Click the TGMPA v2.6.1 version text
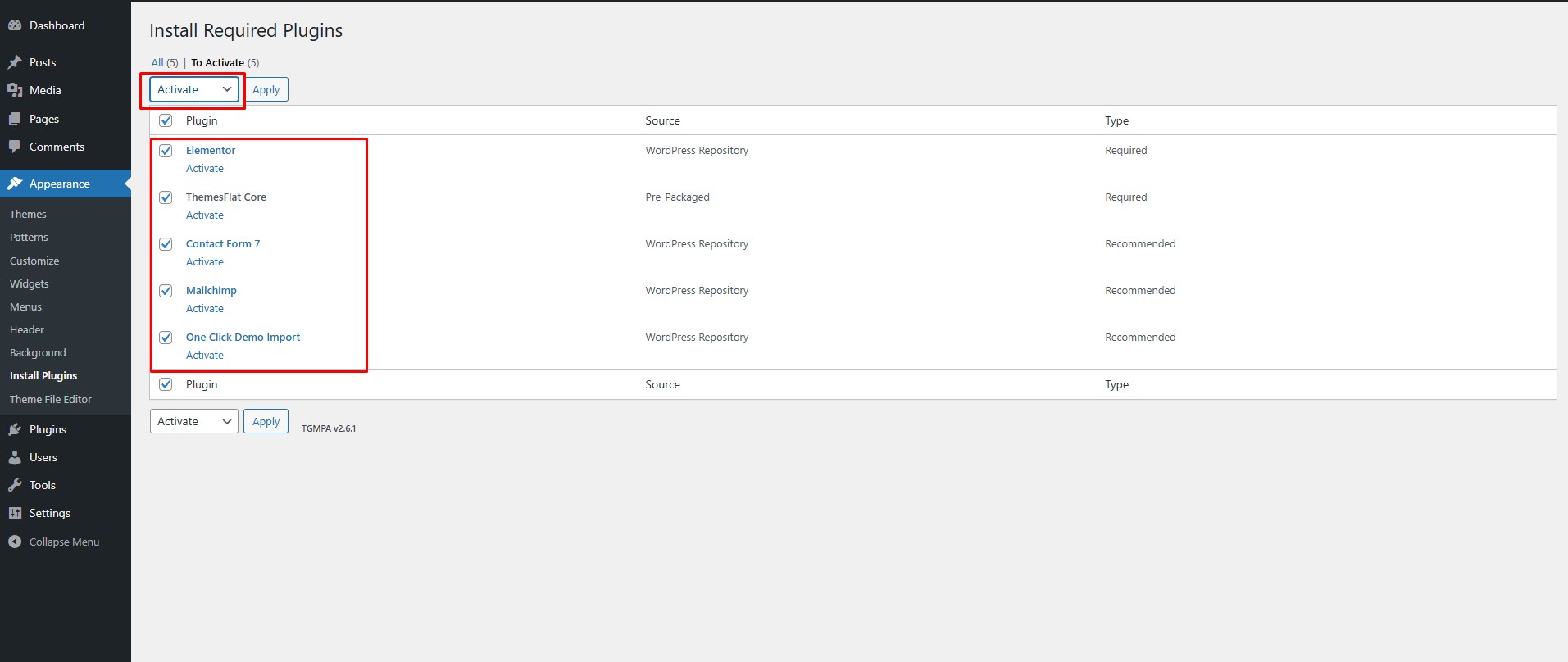The image size is (1568, 662). pyautogui.click(x=329, y=428)
